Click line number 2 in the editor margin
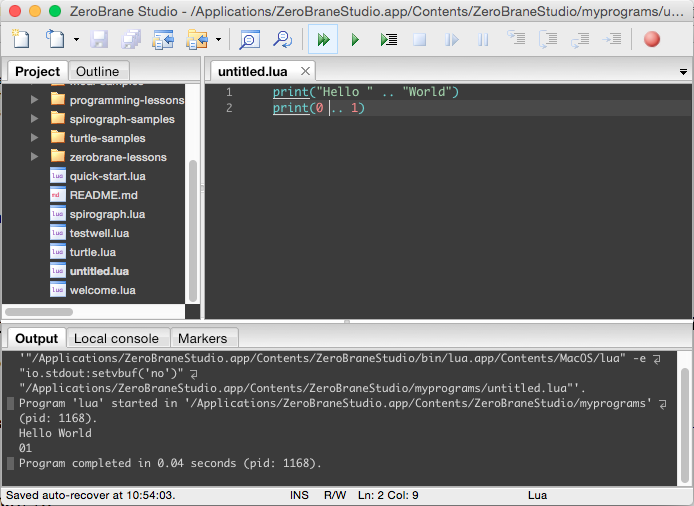This screenshot has width=694, height=506. tap(229, 108)
